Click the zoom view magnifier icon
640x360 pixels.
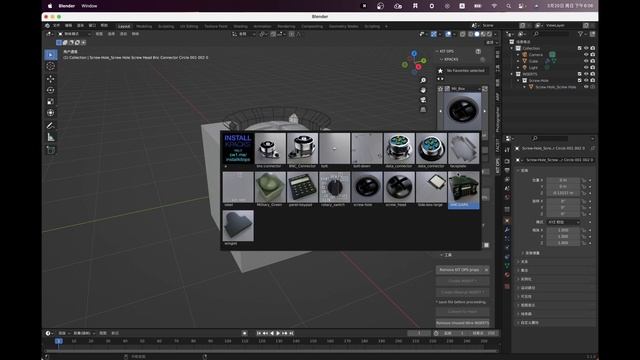[423, 80]
